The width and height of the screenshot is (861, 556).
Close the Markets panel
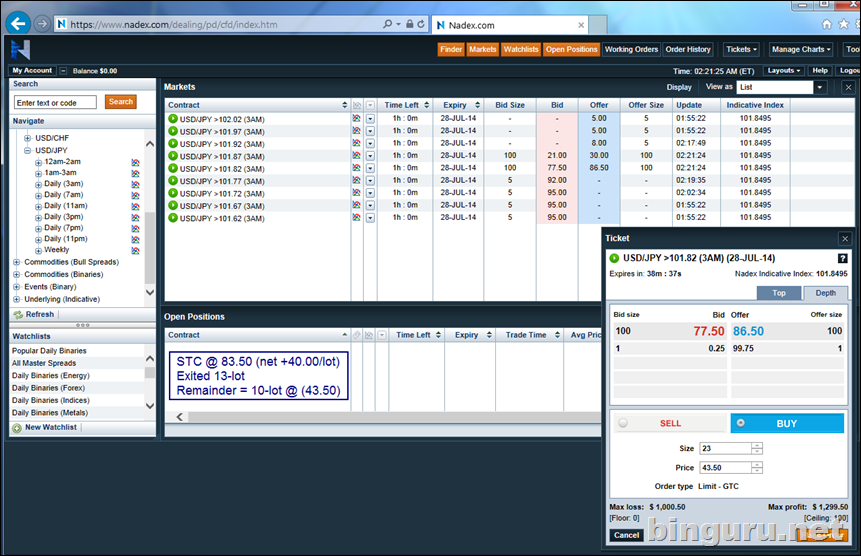coord(848,87)
